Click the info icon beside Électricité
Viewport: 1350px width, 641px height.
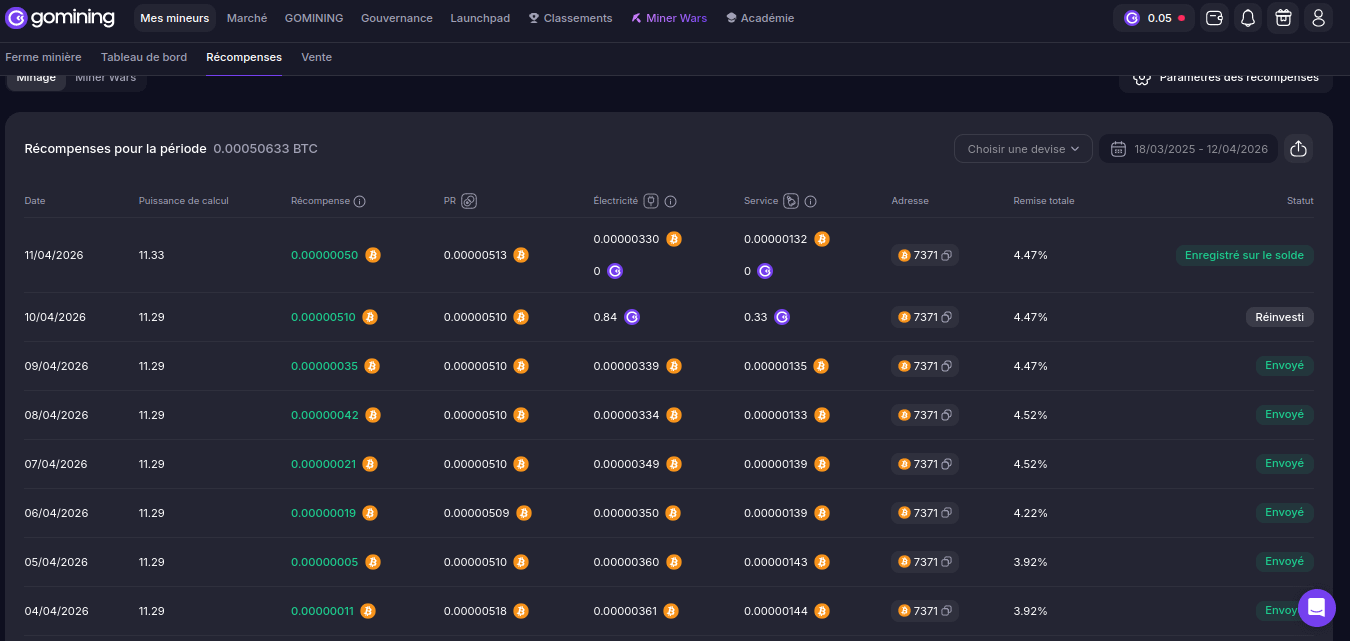[x=671, y=201]
